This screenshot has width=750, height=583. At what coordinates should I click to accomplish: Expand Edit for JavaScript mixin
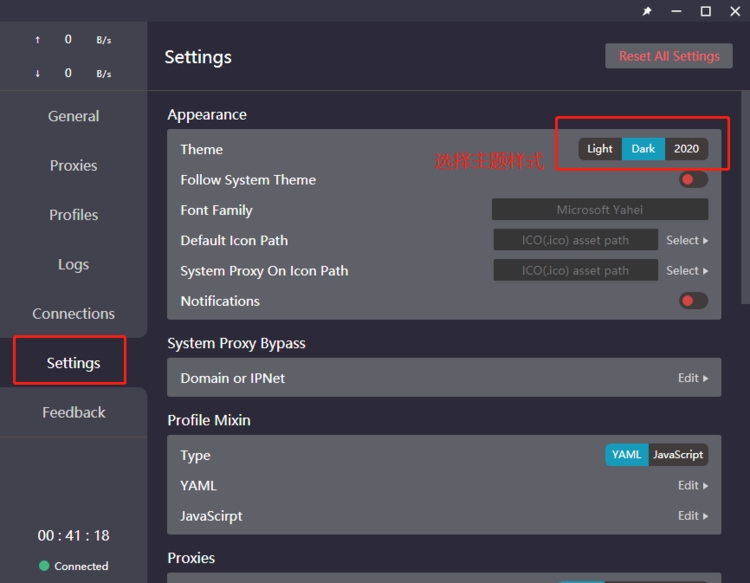(x=692, y=516)
